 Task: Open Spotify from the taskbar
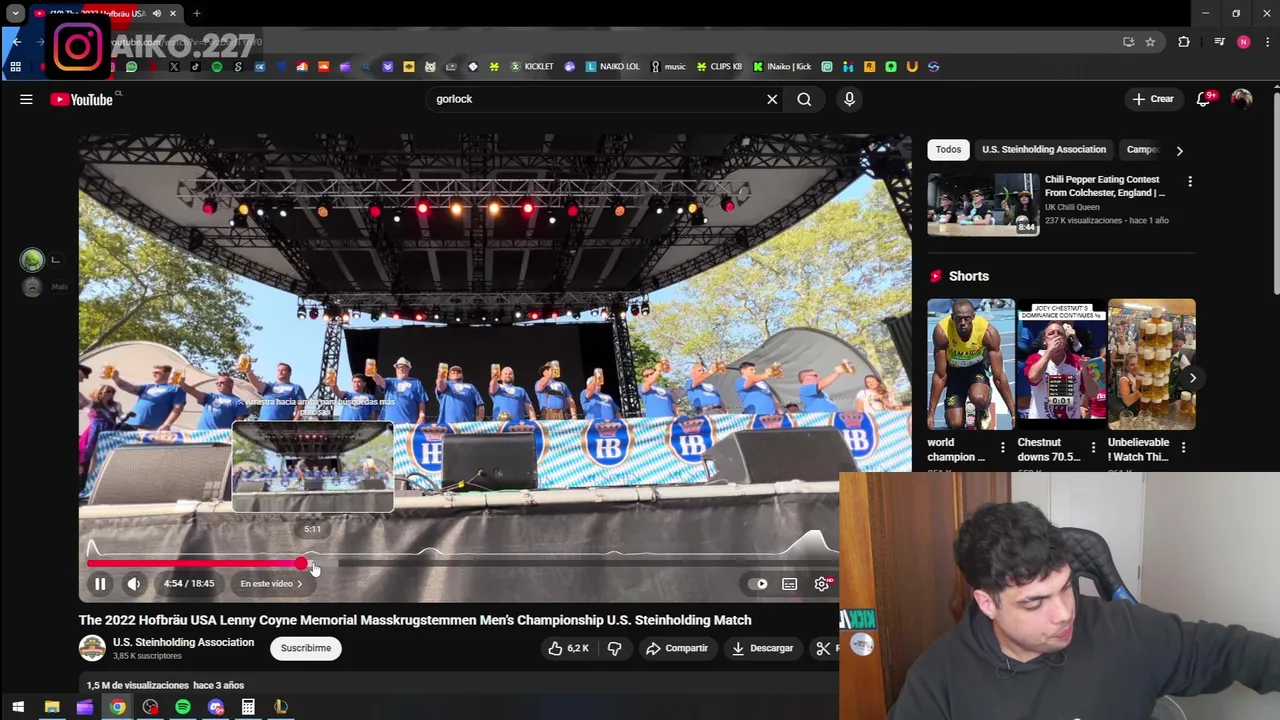[x=183, y=707]
